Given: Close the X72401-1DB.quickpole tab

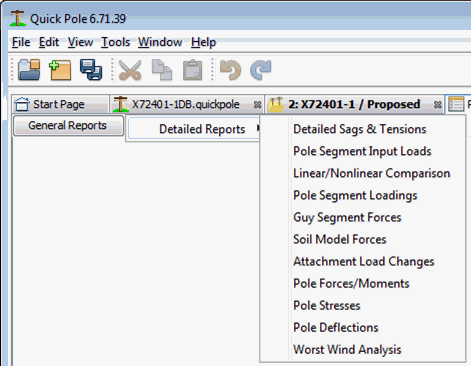Looking at the screenshot, I should coord(257,105).
